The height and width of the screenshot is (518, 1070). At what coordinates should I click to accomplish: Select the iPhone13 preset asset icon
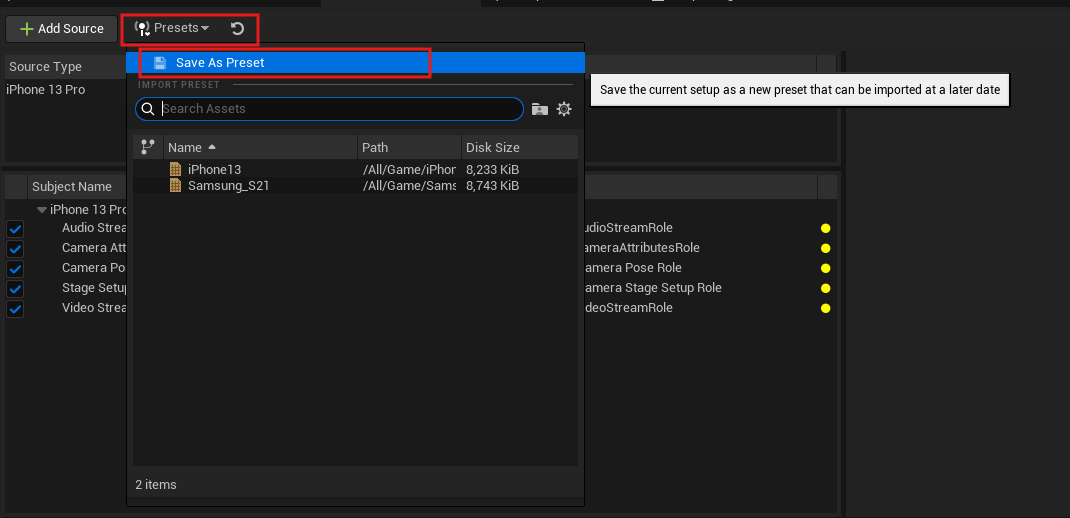(177, 170)
